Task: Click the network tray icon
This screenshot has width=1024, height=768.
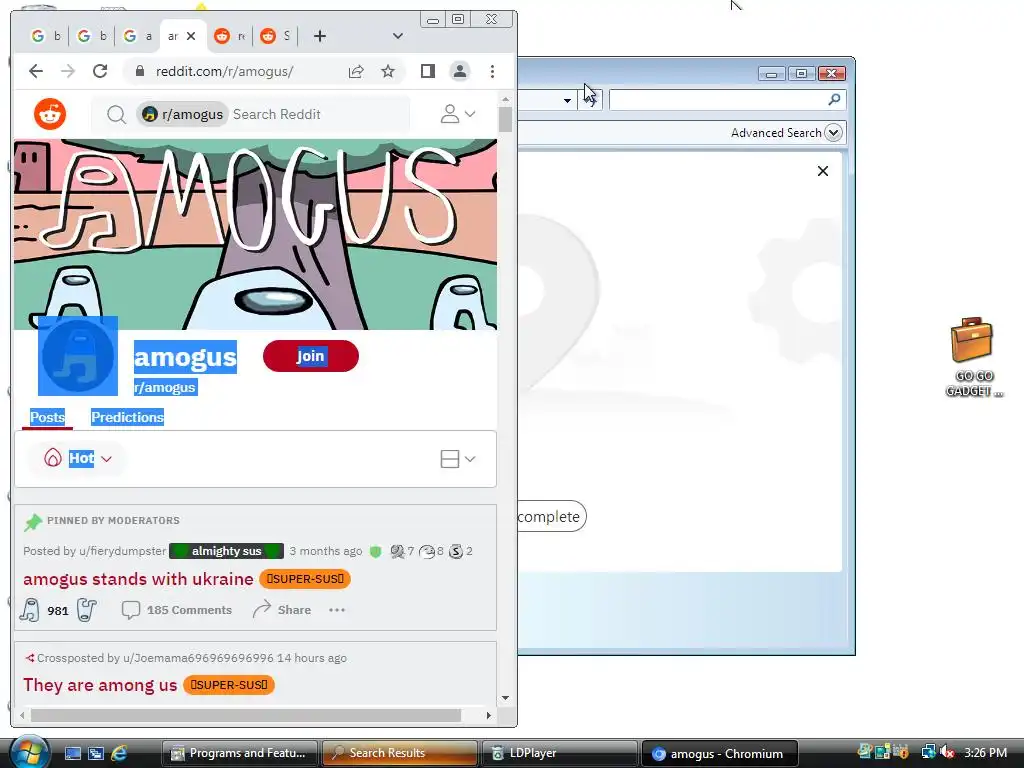Action: (x=929, y=752)
